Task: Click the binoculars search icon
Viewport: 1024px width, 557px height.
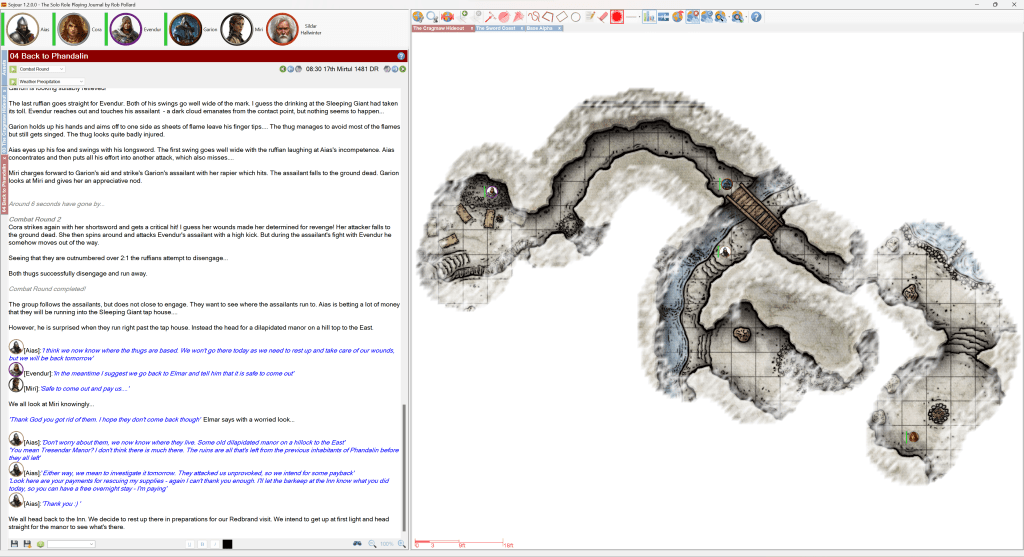Action: pos(357,544)
